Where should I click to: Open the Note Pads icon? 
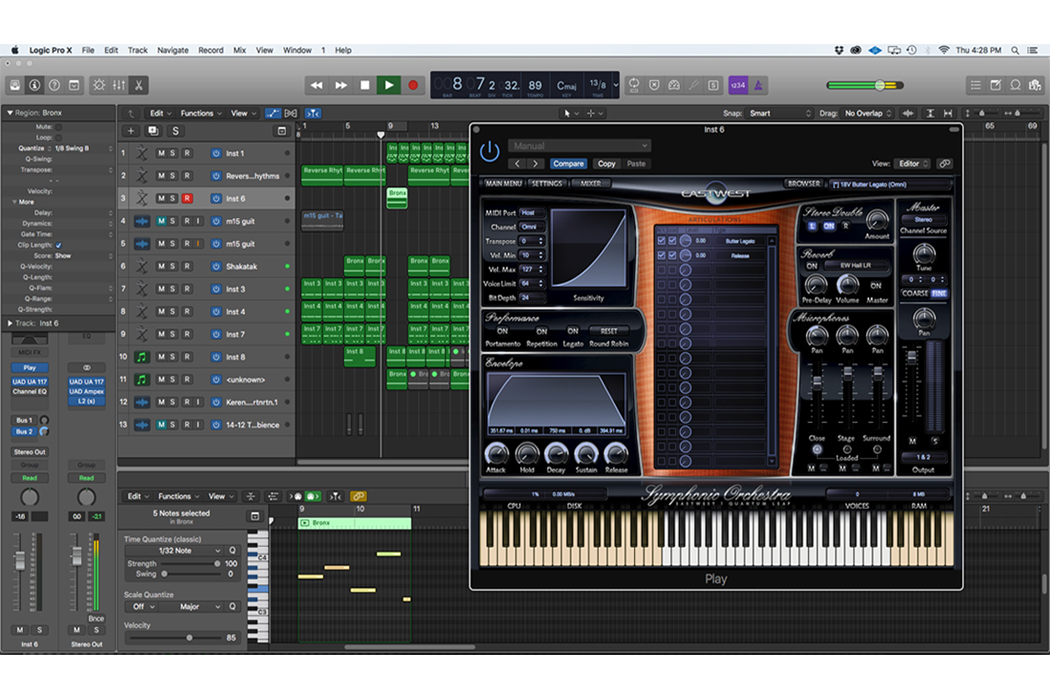click(x=996, y=85)
